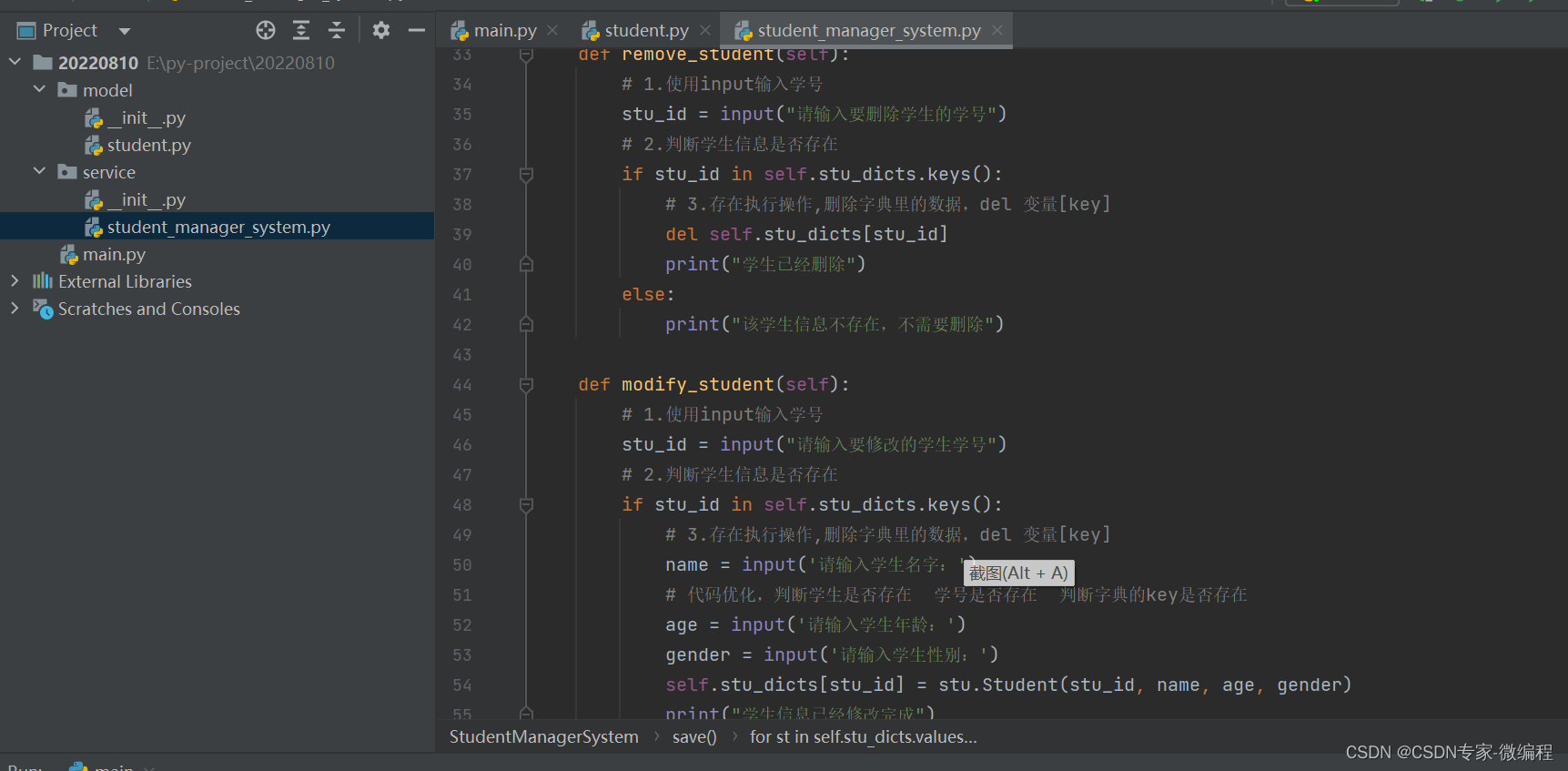Click the else: keyword on line 41

(x=648, y=294)
